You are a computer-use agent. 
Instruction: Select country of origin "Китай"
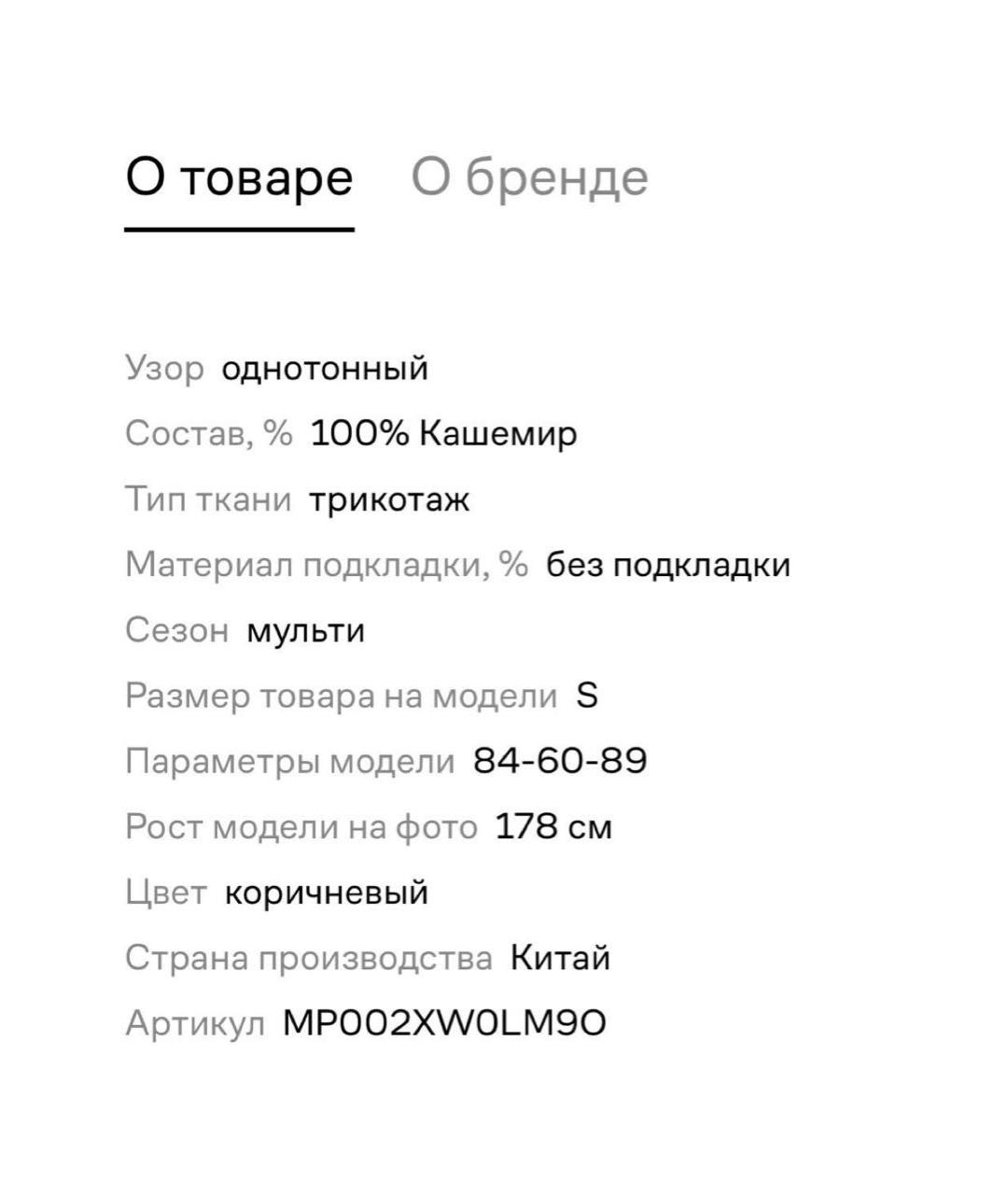(x=560, y=956)
